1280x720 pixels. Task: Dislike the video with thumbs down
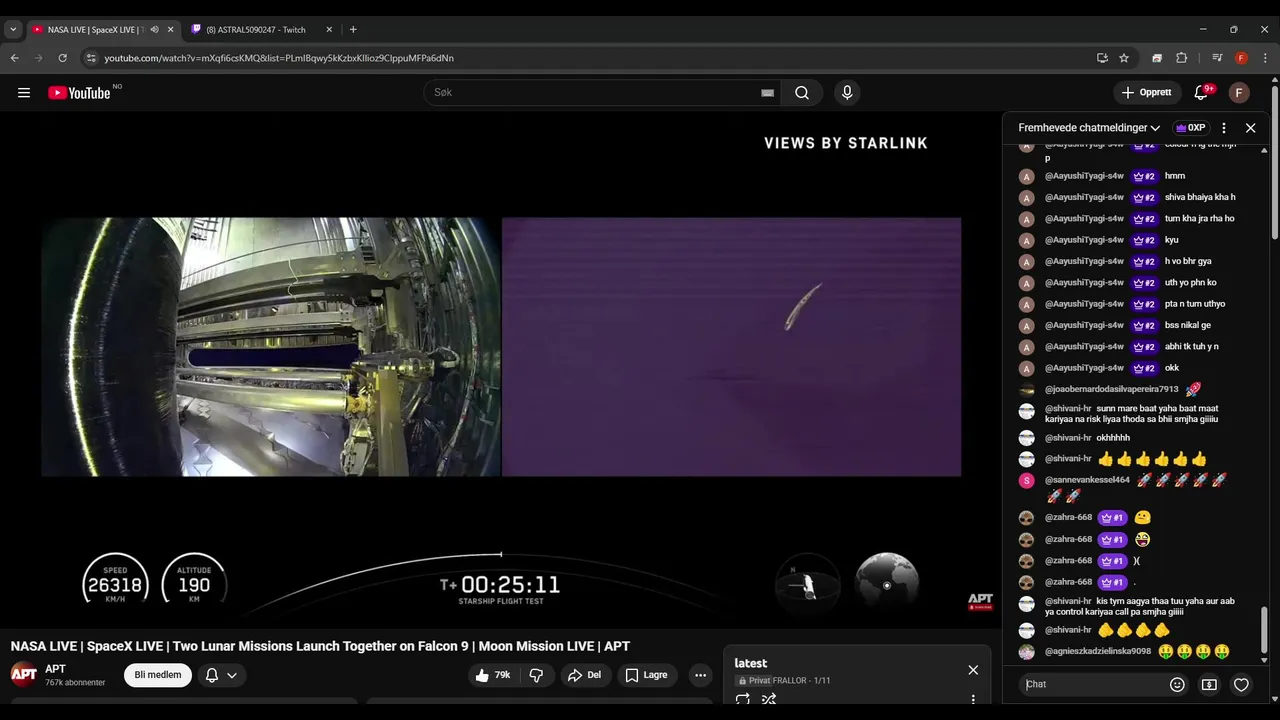536,675
